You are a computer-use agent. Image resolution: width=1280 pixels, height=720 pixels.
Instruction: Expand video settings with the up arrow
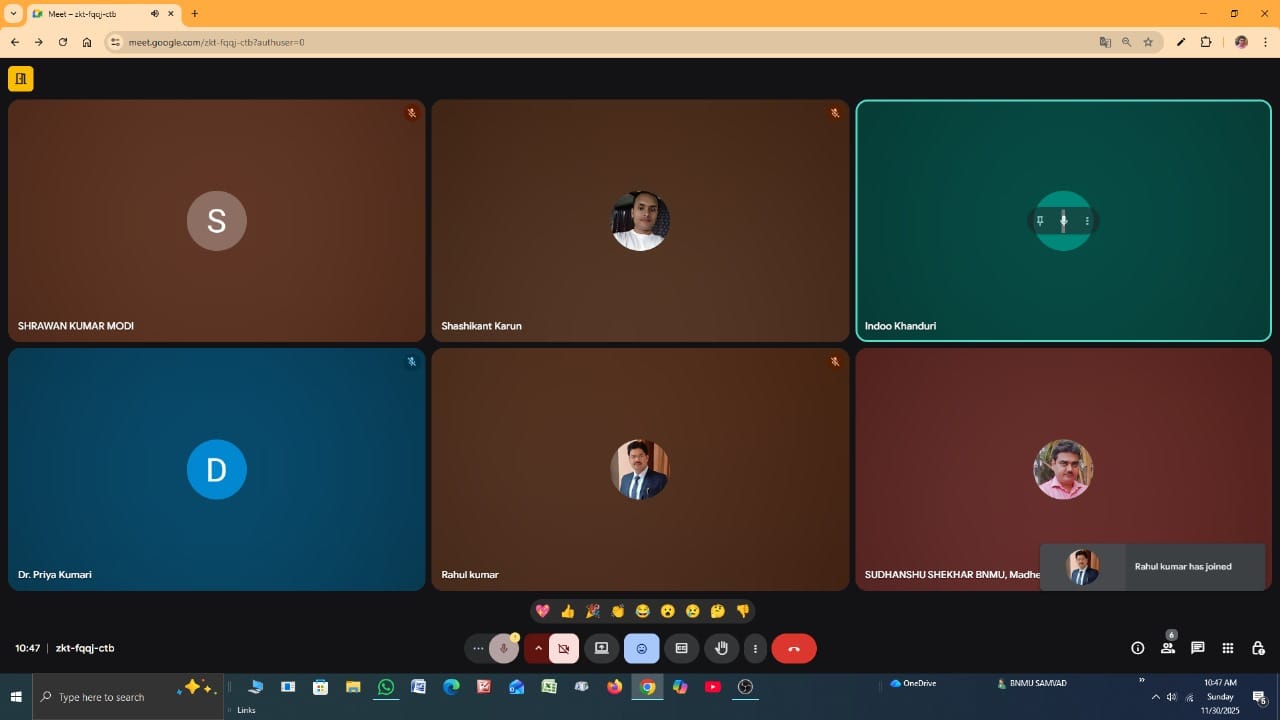pyautogui.click(x=538, y=648)
